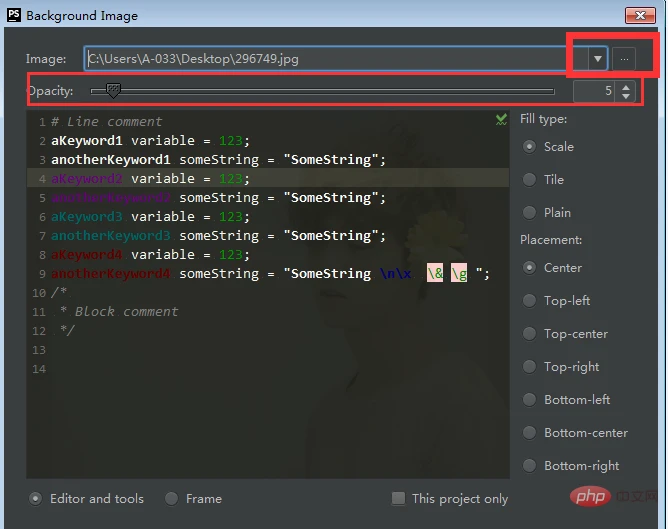
Task: Enable the This project only checkbox
Action: tap(399, 498)
